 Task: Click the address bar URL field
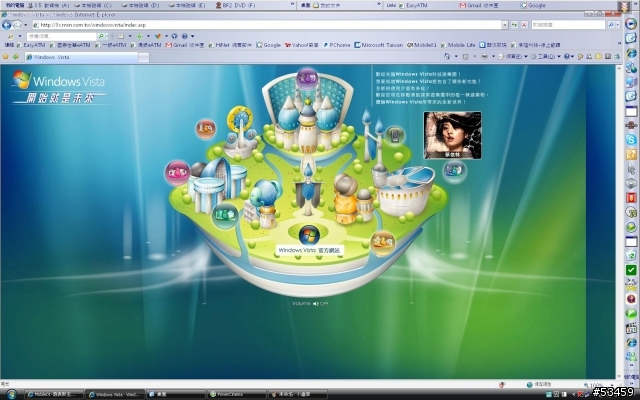266,25
